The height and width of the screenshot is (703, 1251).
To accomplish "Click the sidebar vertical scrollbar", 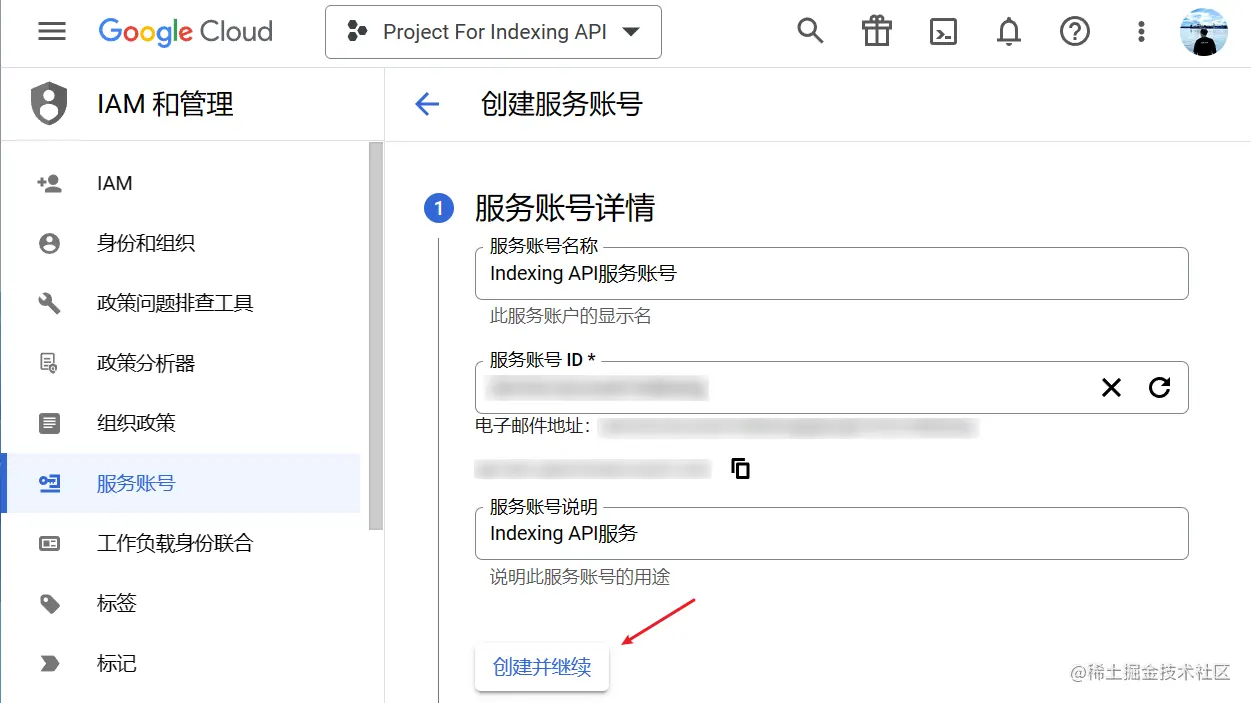I will point(376,335).
